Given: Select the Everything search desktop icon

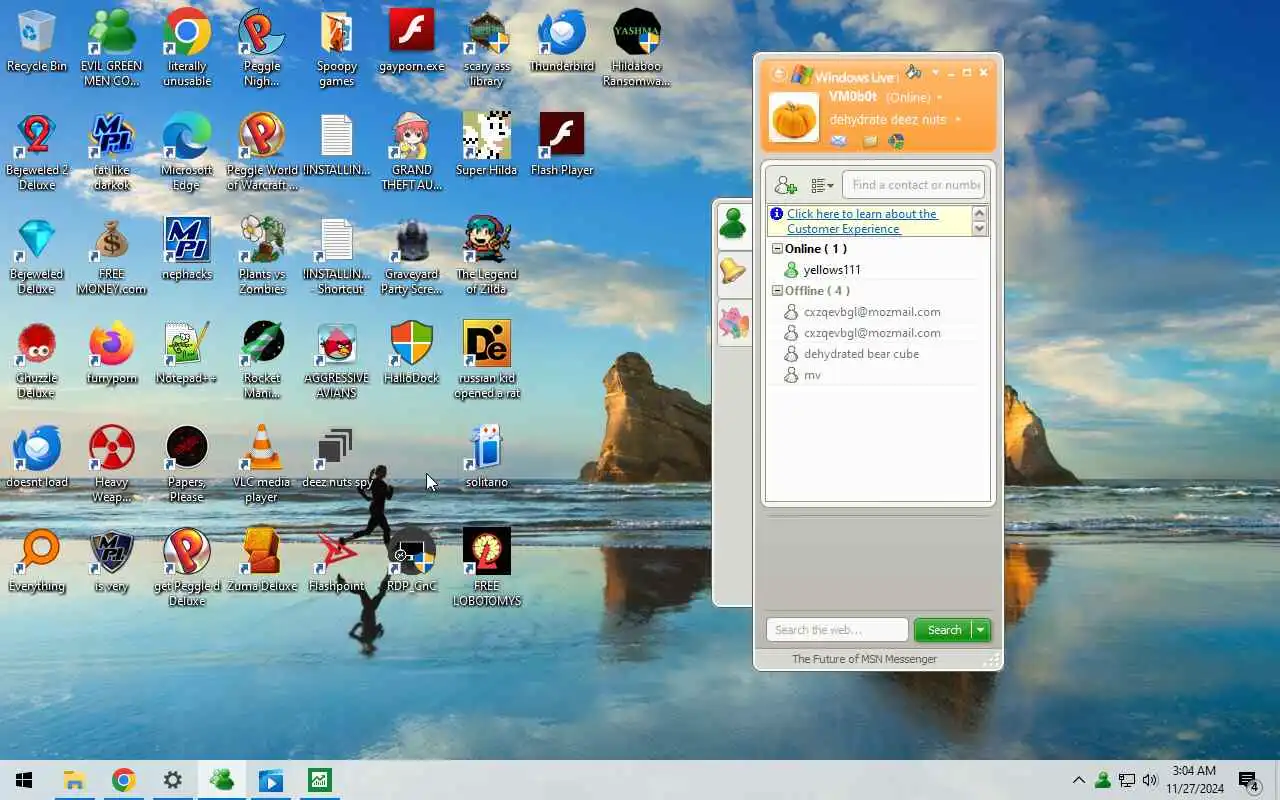Looking at the screenshot, I should click(x=37, y=559).
